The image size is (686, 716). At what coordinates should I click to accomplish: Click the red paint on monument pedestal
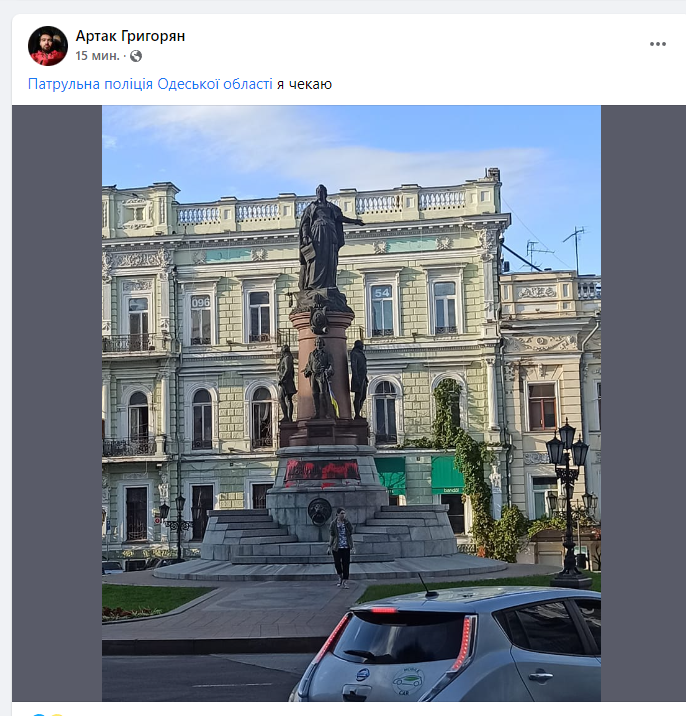pyautogui.click(x=322, y=471)
